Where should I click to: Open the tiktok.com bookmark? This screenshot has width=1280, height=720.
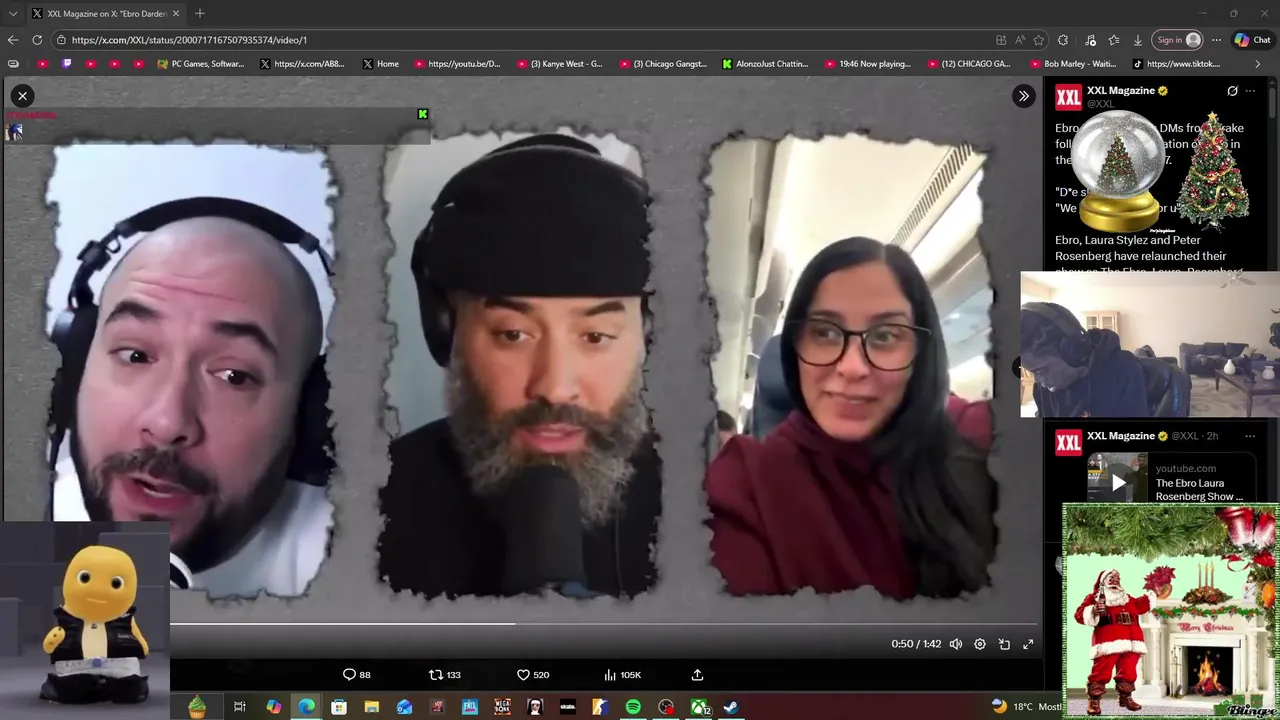click(1176, 63)
